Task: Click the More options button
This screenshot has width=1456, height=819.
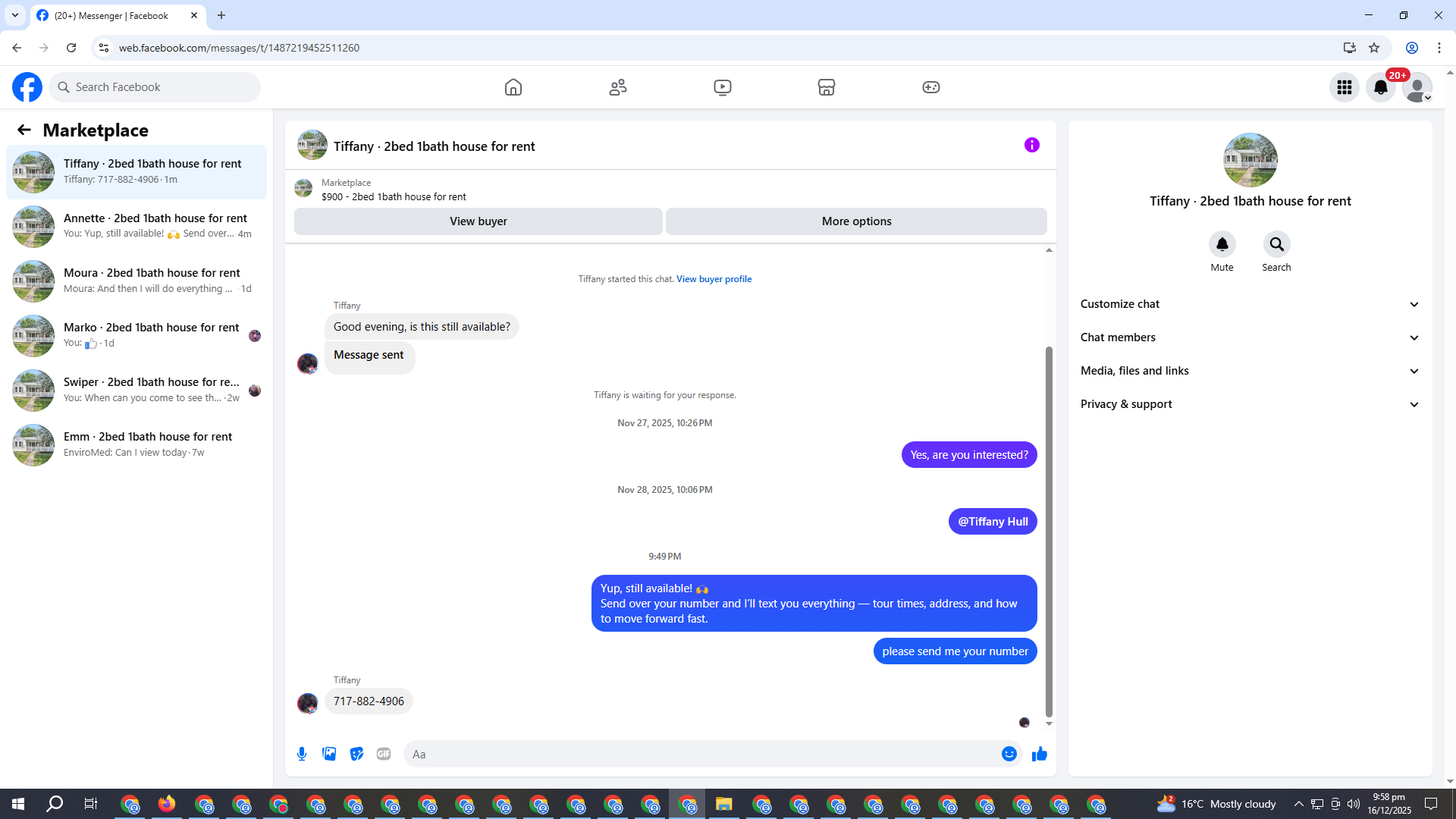Action: (x=856, y=221)
